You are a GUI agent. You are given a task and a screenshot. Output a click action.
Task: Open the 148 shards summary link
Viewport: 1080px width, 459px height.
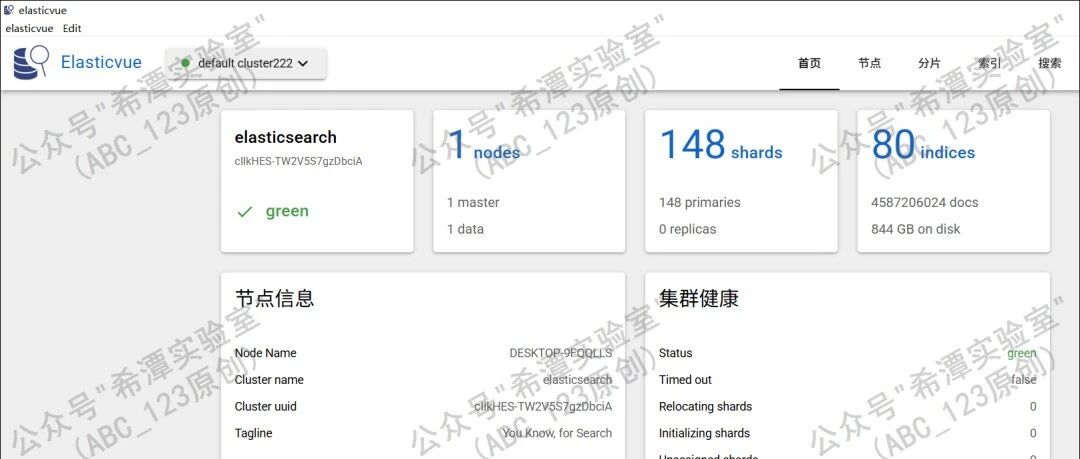[720, 146]
